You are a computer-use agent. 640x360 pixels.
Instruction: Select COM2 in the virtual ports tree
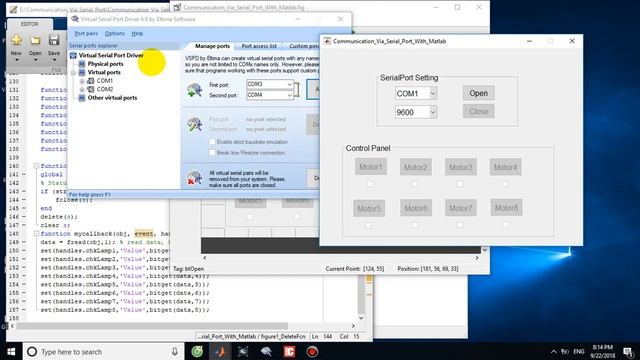[104, 89]
